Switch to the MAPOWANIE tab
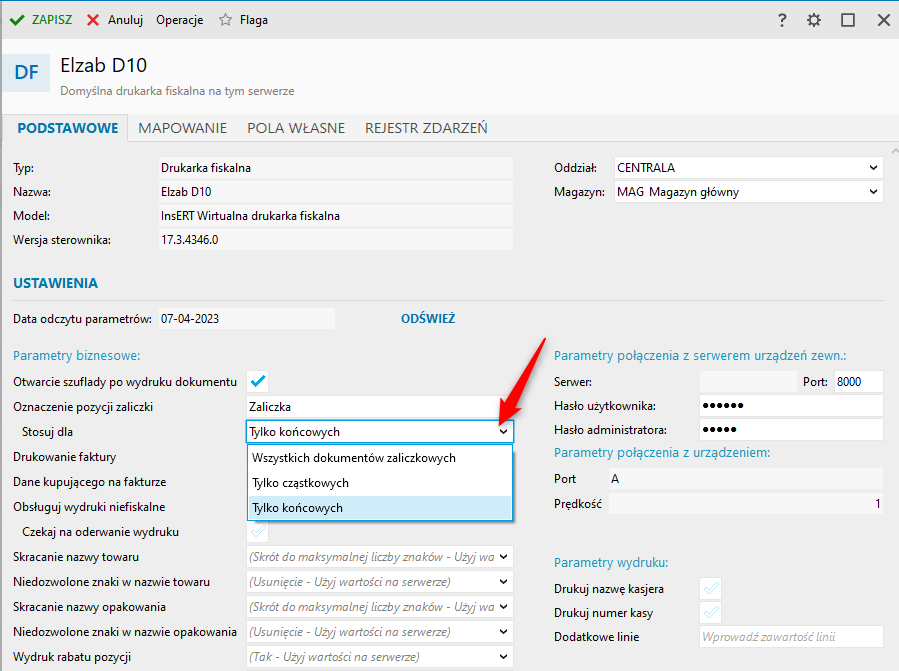Screen dimensions: 899x671 [x=182, y=128]
